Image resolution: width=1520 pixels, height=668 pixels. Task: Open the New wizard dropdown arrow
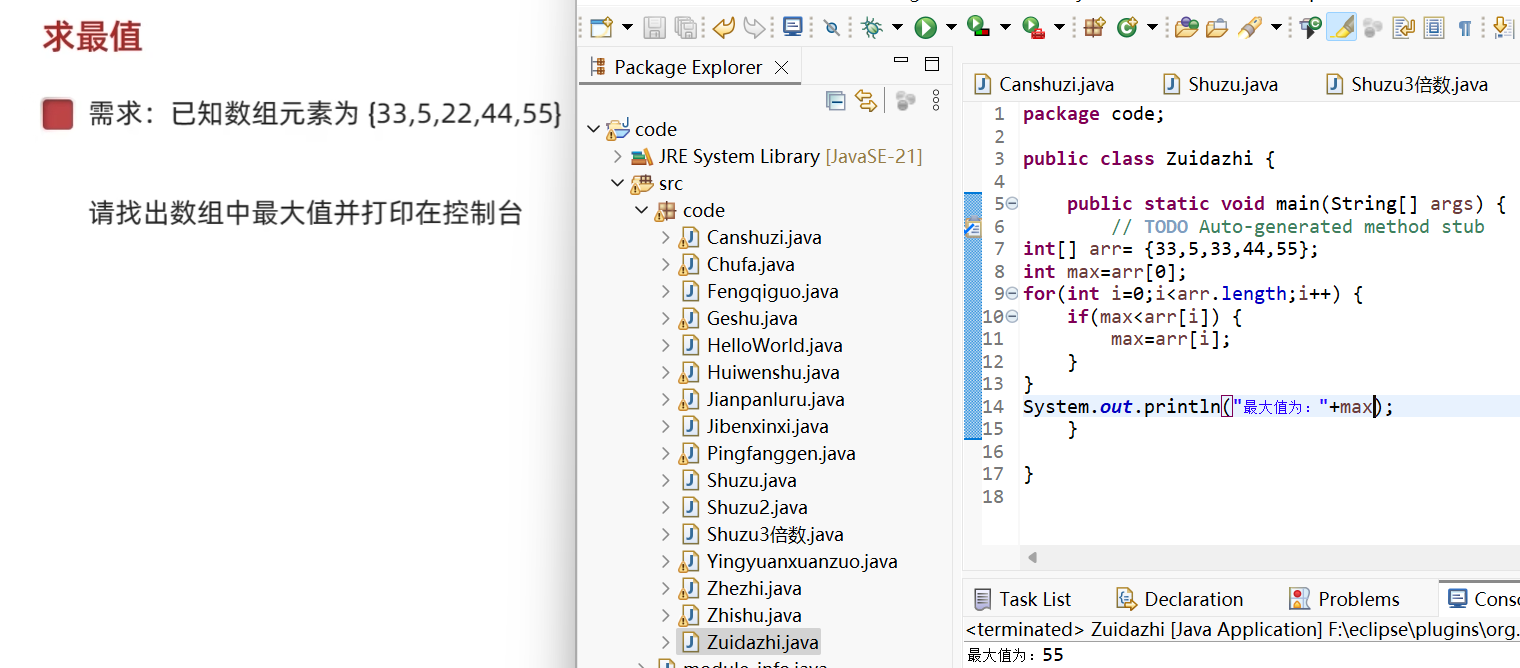tap(627, 28)
